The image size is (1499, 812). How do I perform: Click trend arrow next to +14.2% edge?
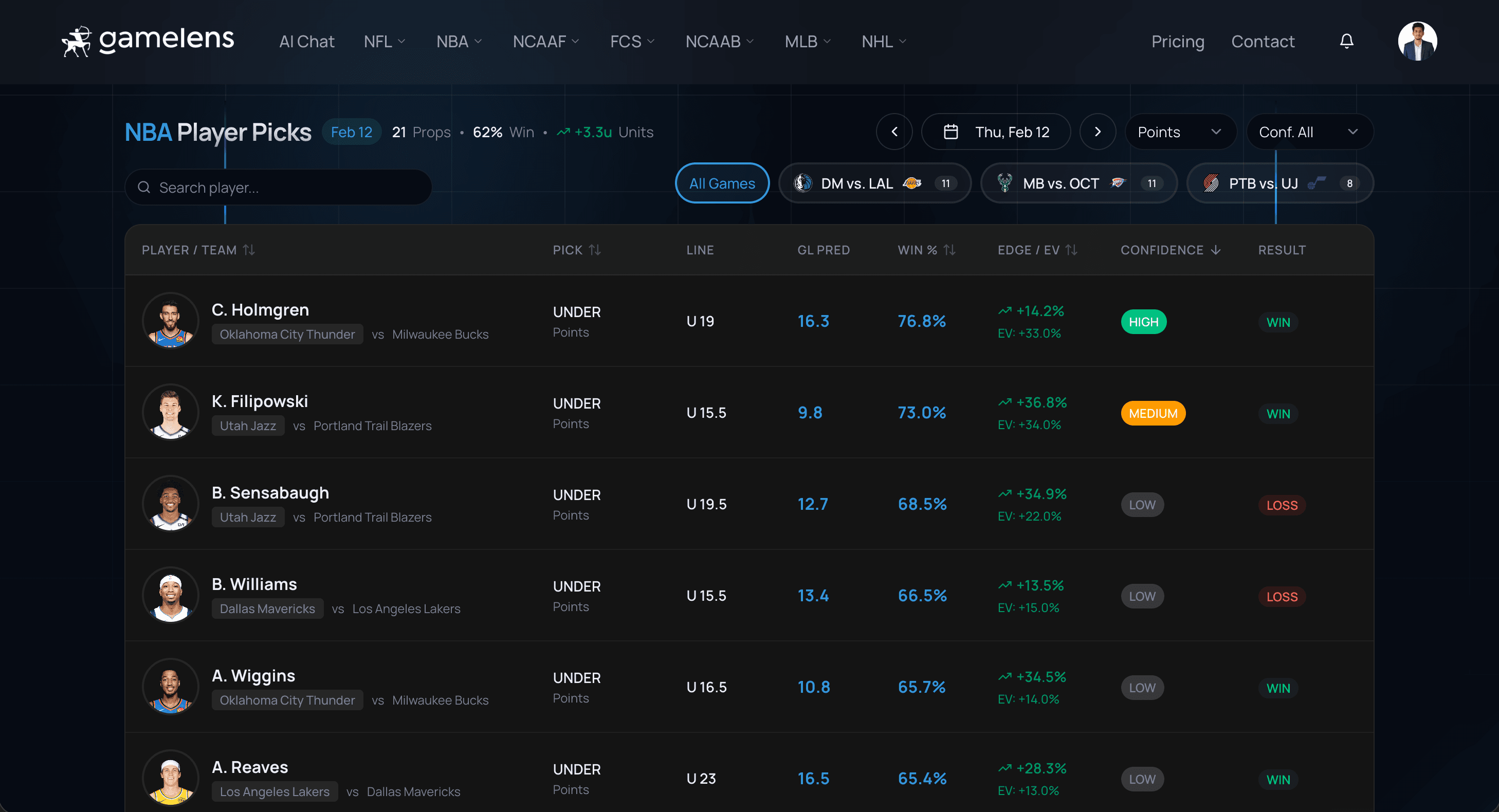pyautogui.click(x=1005, y=311)
